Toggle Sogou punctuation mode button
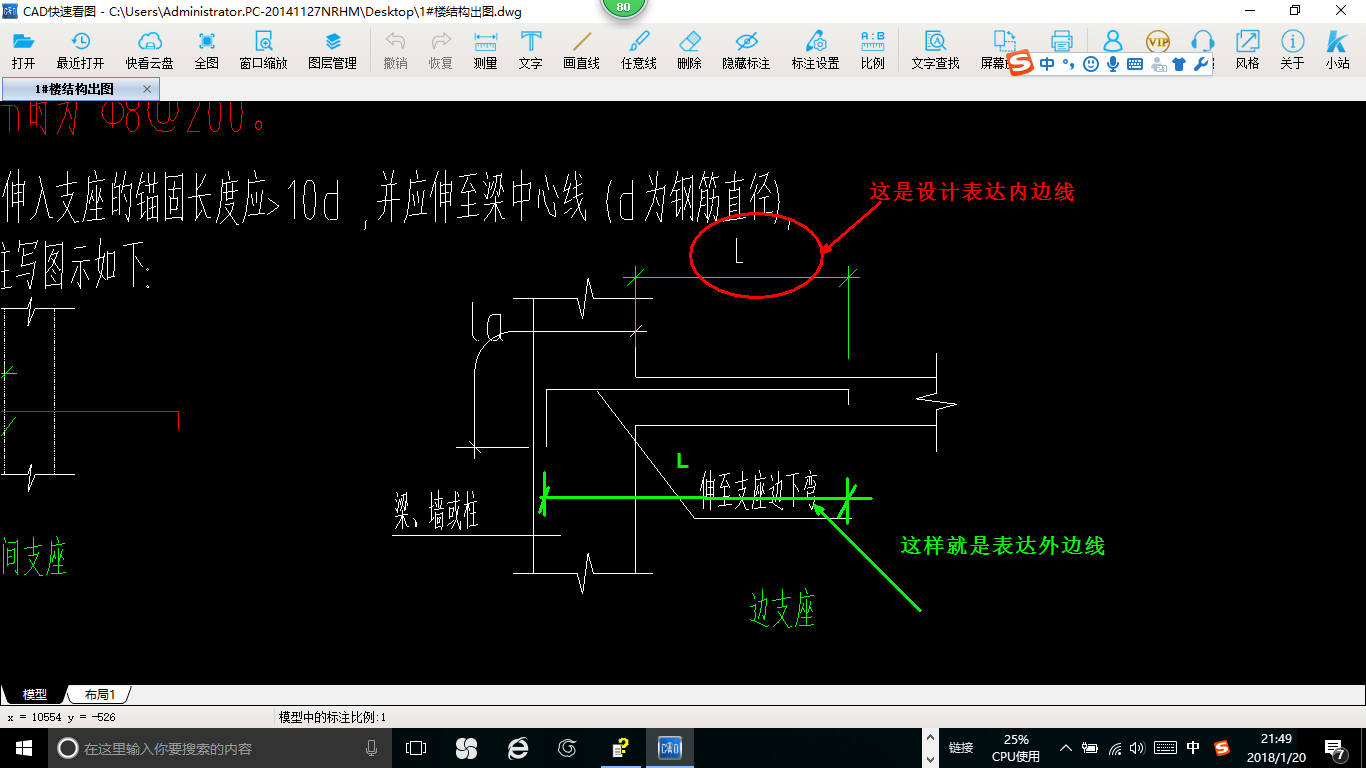The width and height of the screenshot is (1366, 768). coord(1068,64)
